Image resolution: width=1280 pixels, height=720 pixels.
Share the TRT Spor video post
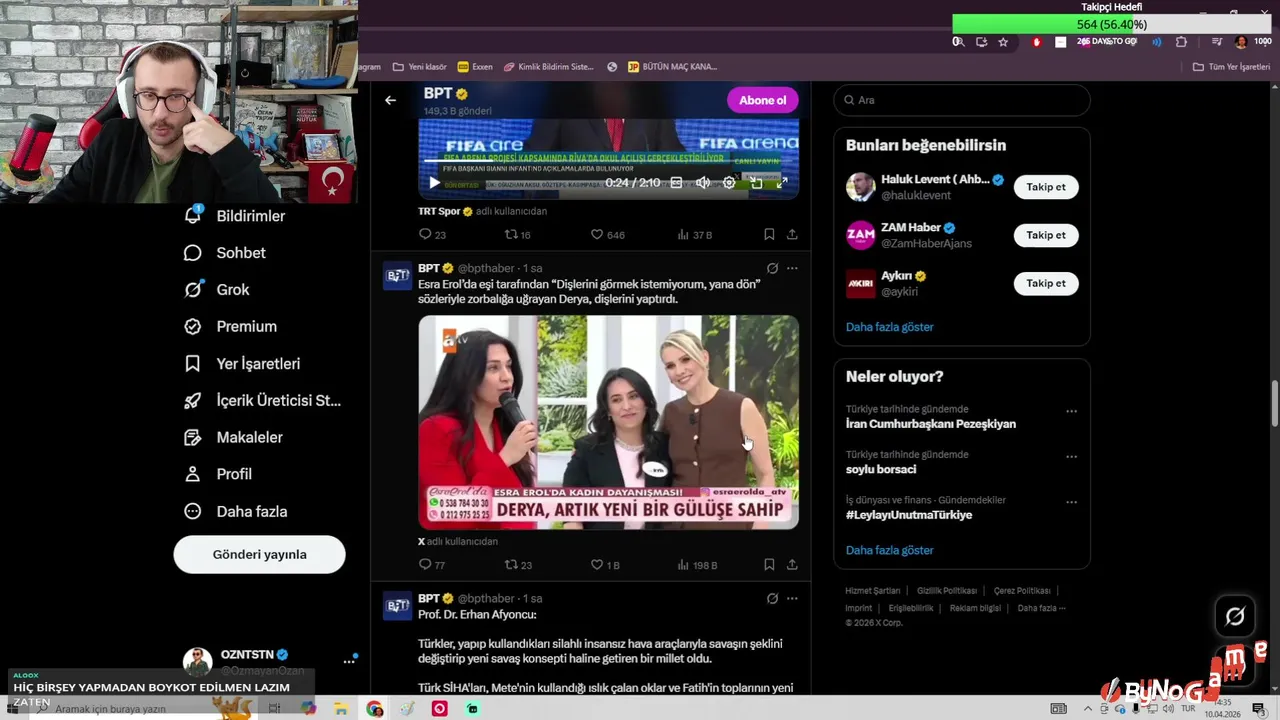pos(792,235)
